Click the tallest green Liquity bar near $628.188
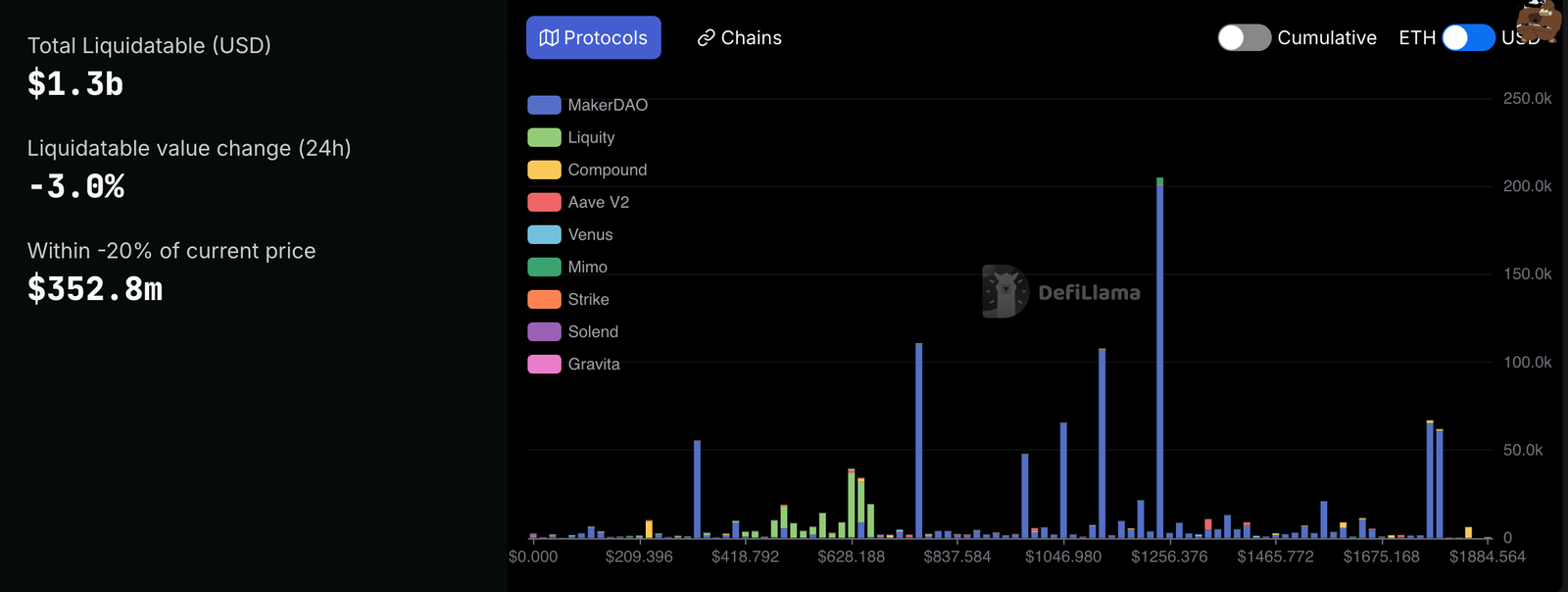1568x592 pixels. [852, 505]
